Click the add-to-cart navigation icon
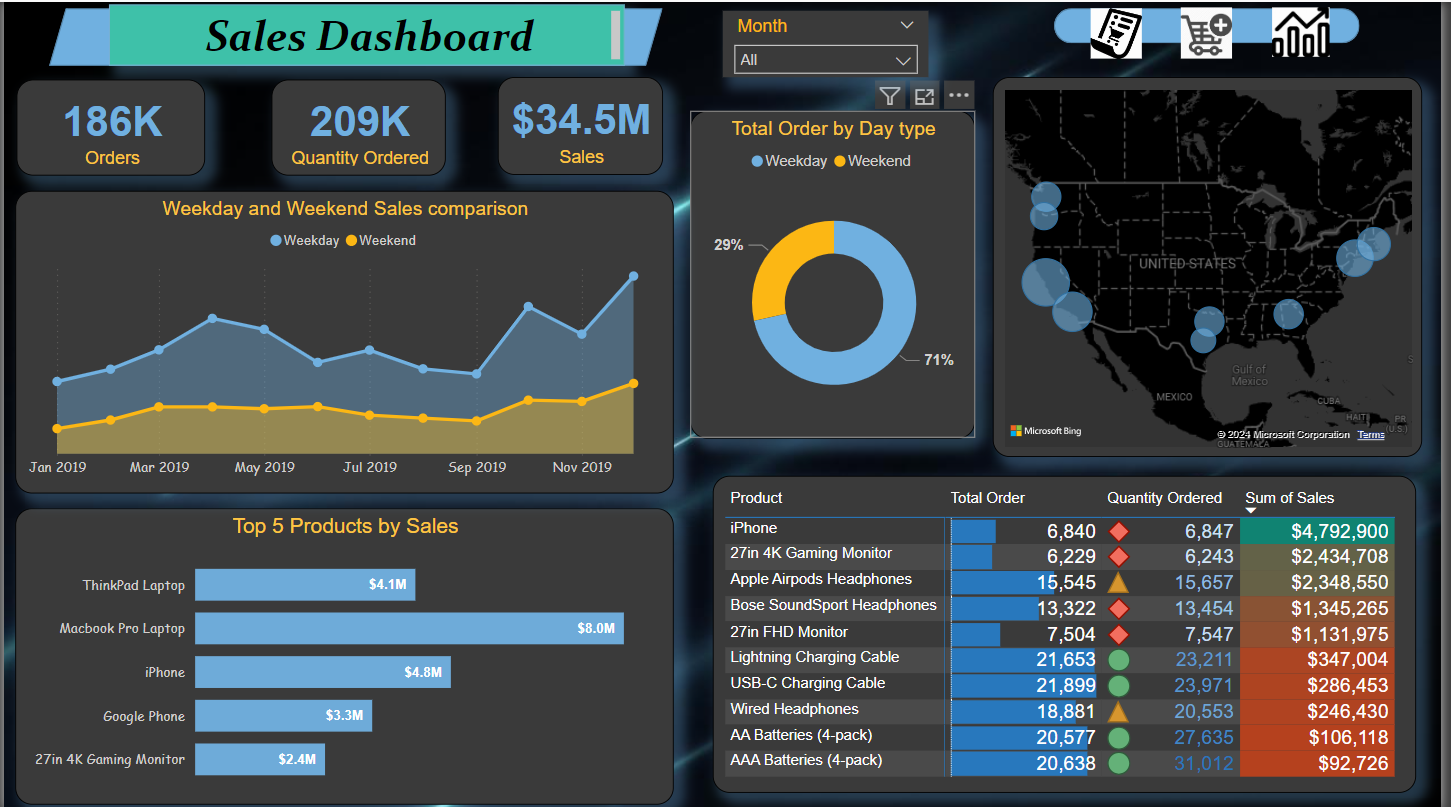 coord(1206,33)
